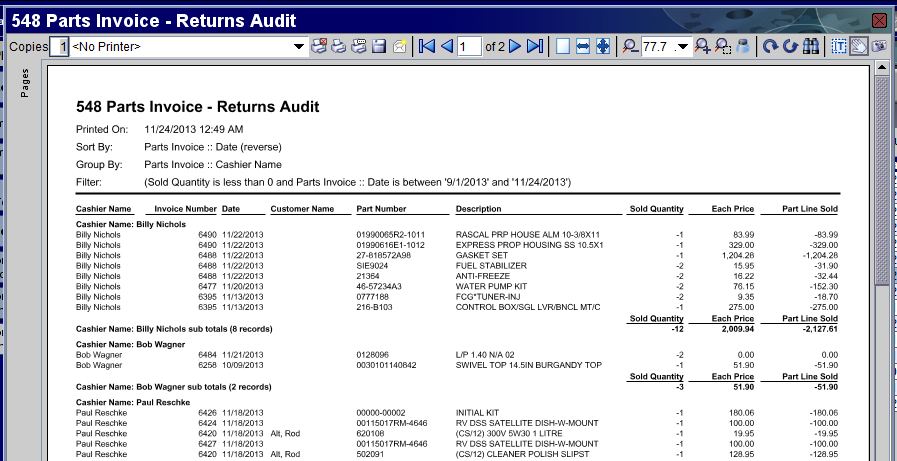Open the <No Printer> printer dropdown
The height and width of the screenshot is (461, 897).
[x=299, y=47]
